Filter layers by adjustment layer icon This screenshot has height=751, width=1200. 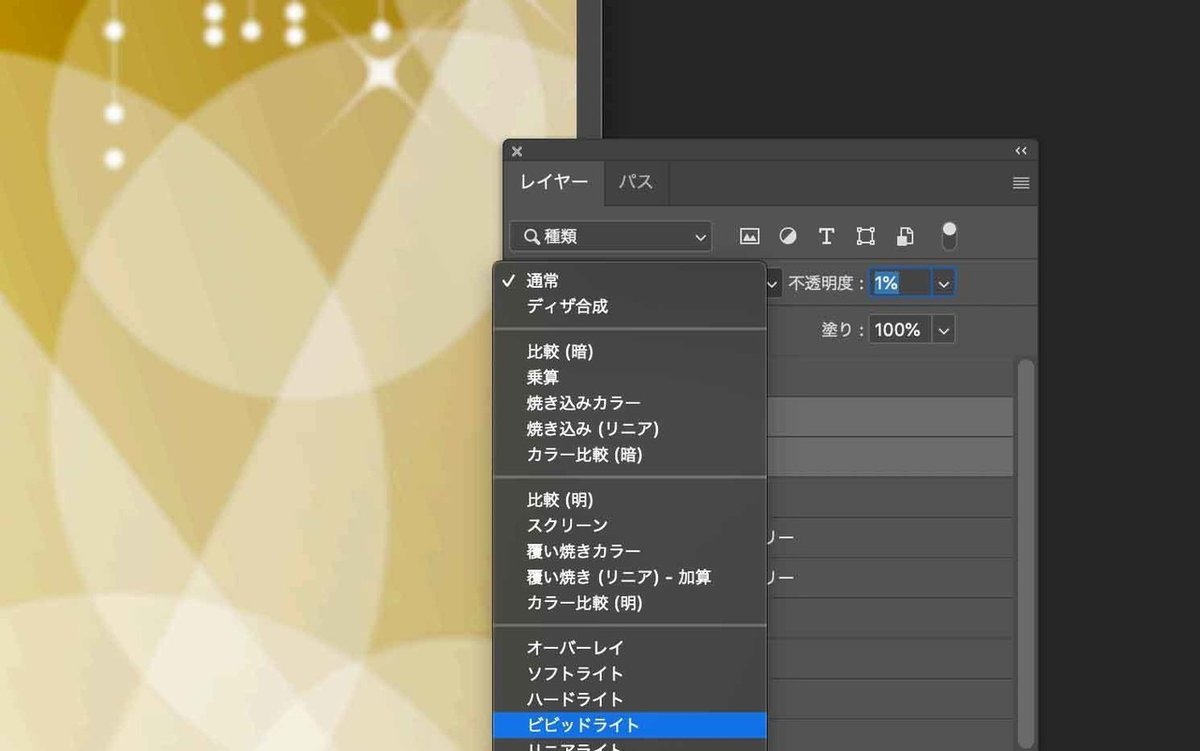pos(788,237)
